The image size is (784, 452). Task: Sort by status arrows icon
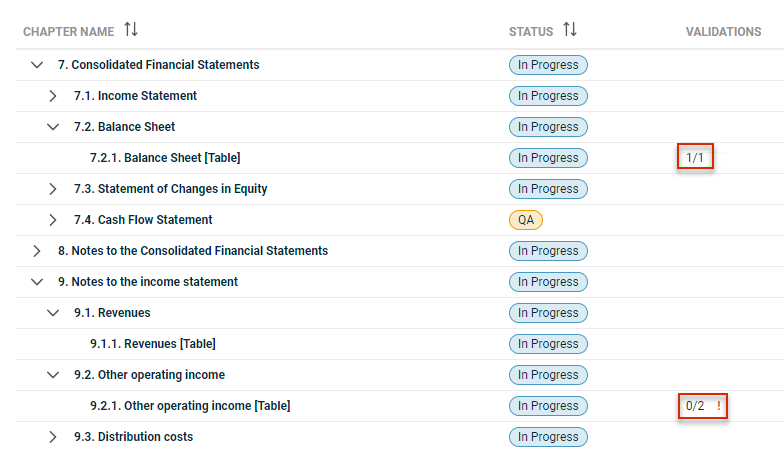click(570, 30)
